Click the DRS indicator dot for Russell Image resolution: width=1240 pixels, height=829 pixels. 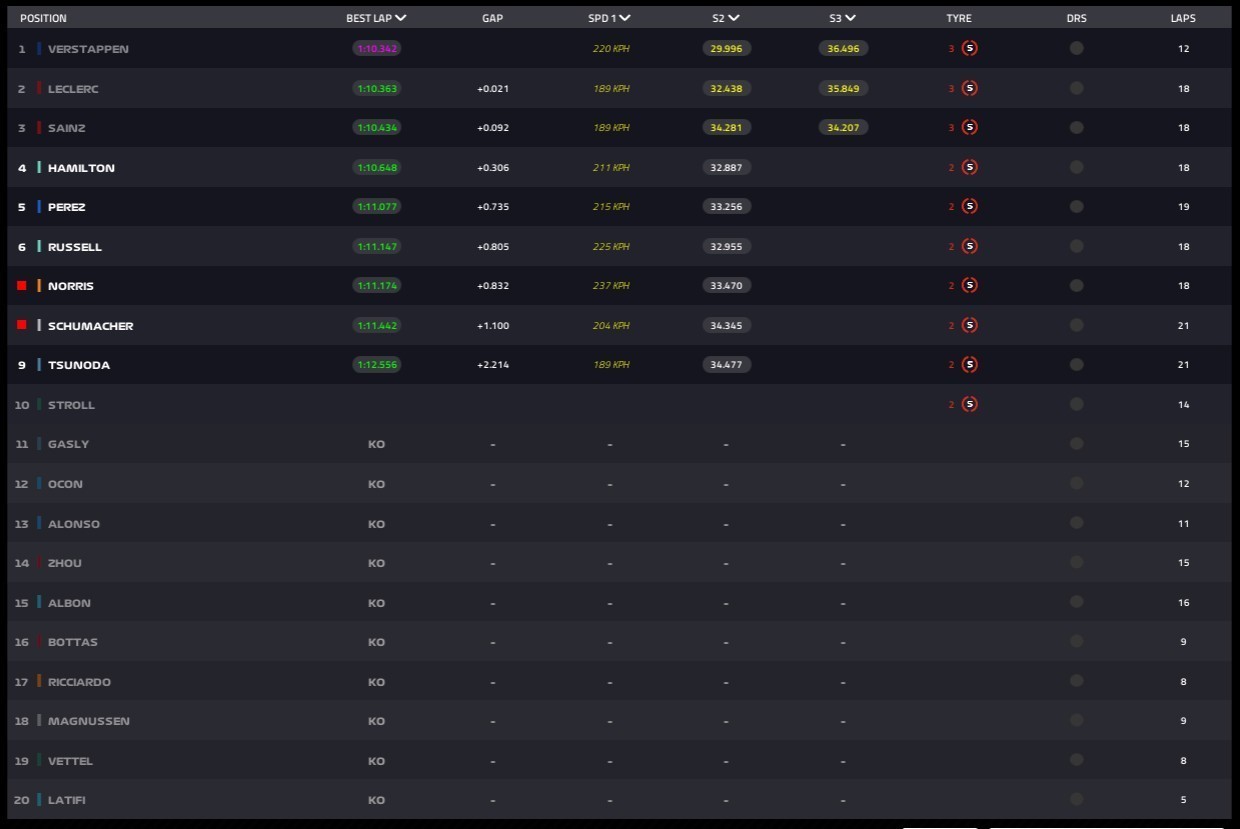coord(1076,246)
